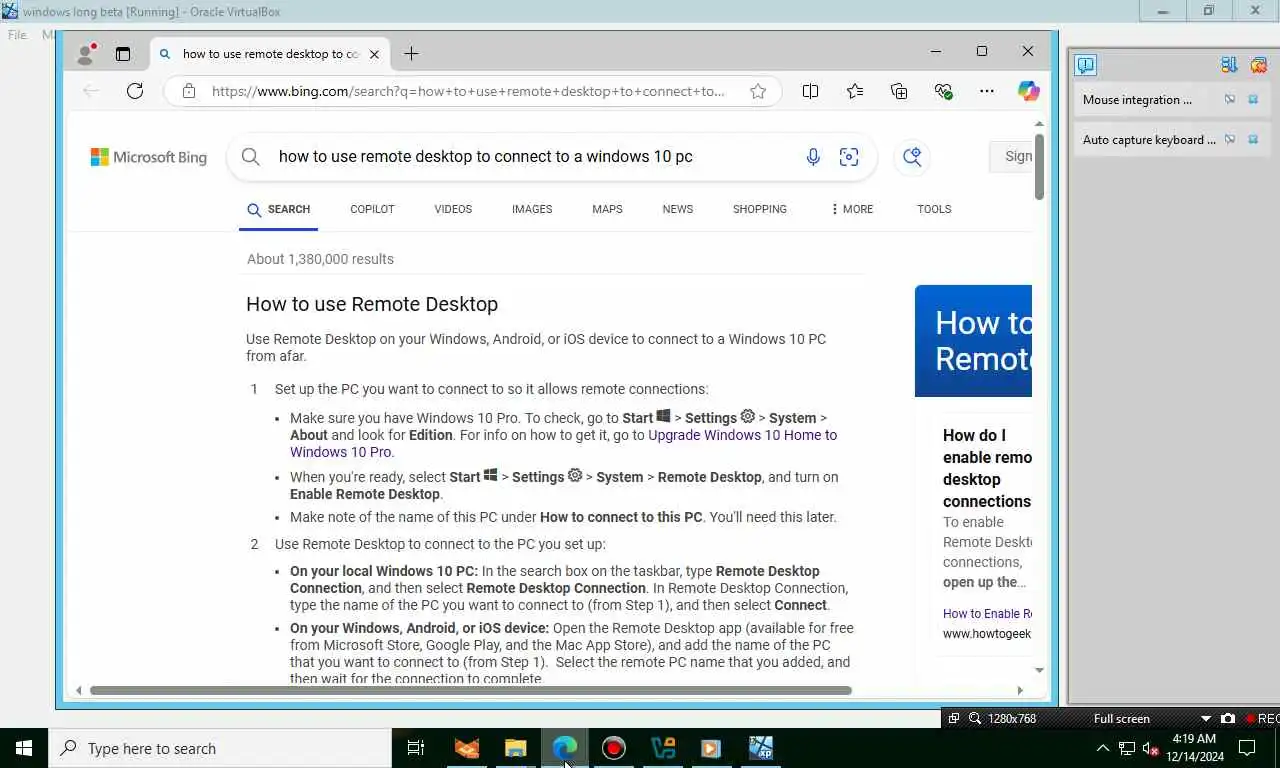Viewport: 1280px width, 768px height.
Task: Select the SEARCH tab on Bing
Action: (278, 209)
